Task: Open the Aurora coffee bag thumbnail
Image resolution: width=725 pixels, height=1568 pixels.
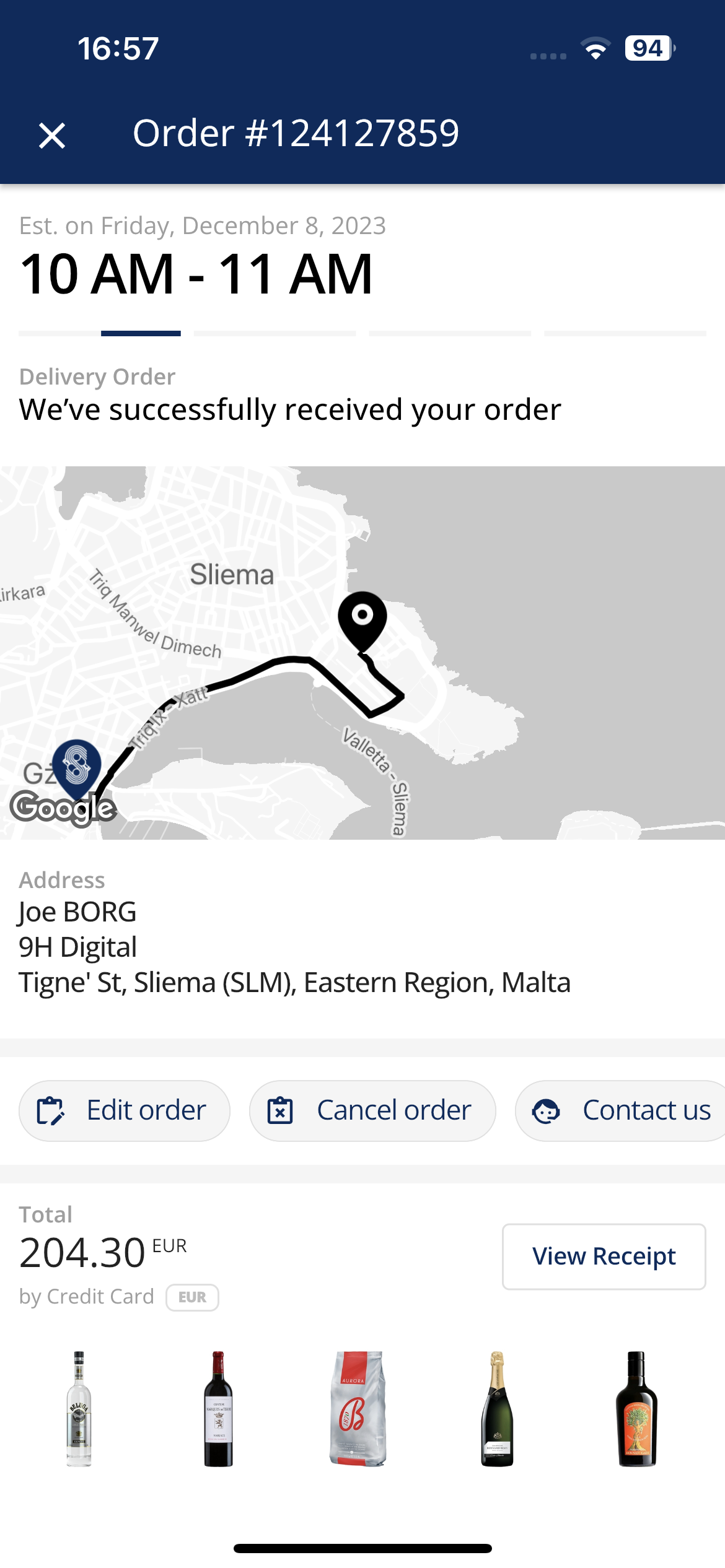Action: [x=358, y=1408]
